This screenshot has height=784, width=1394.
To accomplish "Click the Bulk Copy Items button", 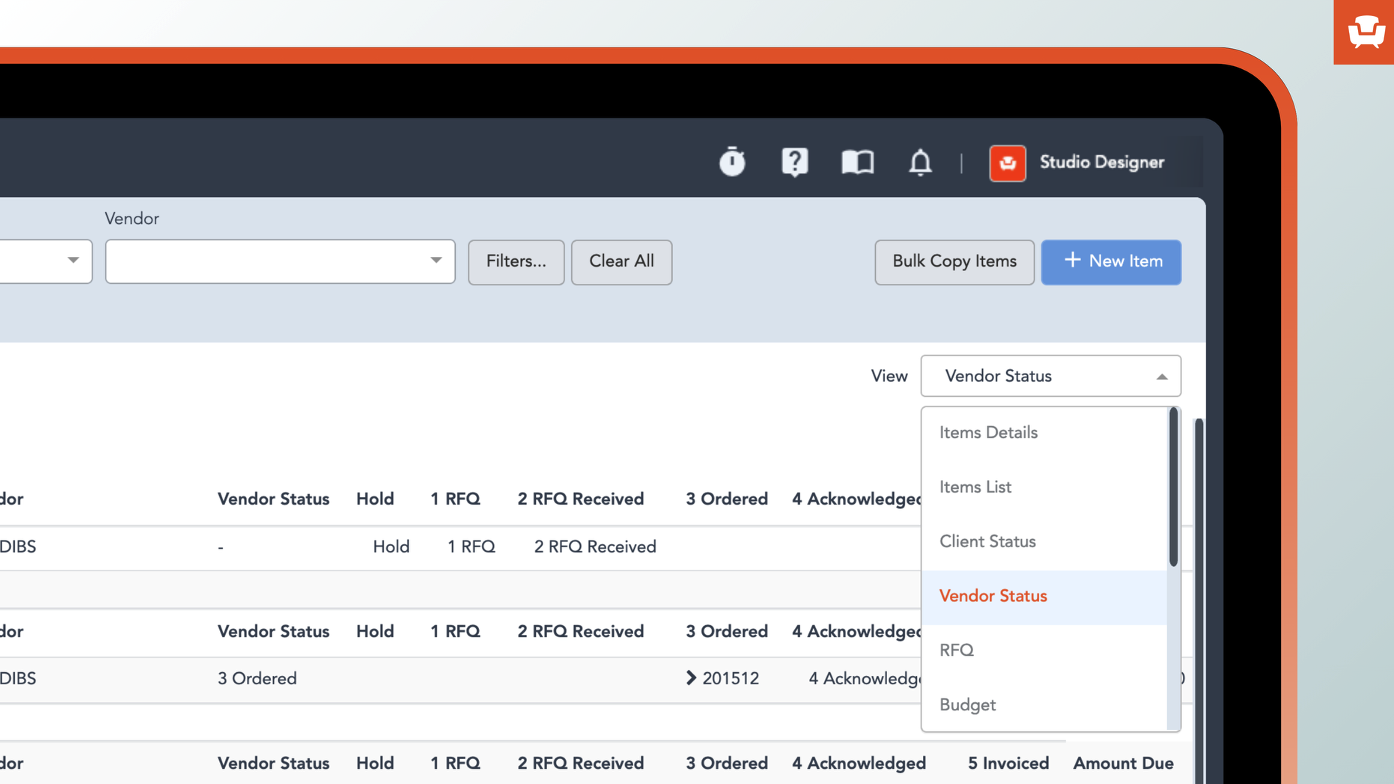I will 954,262.
